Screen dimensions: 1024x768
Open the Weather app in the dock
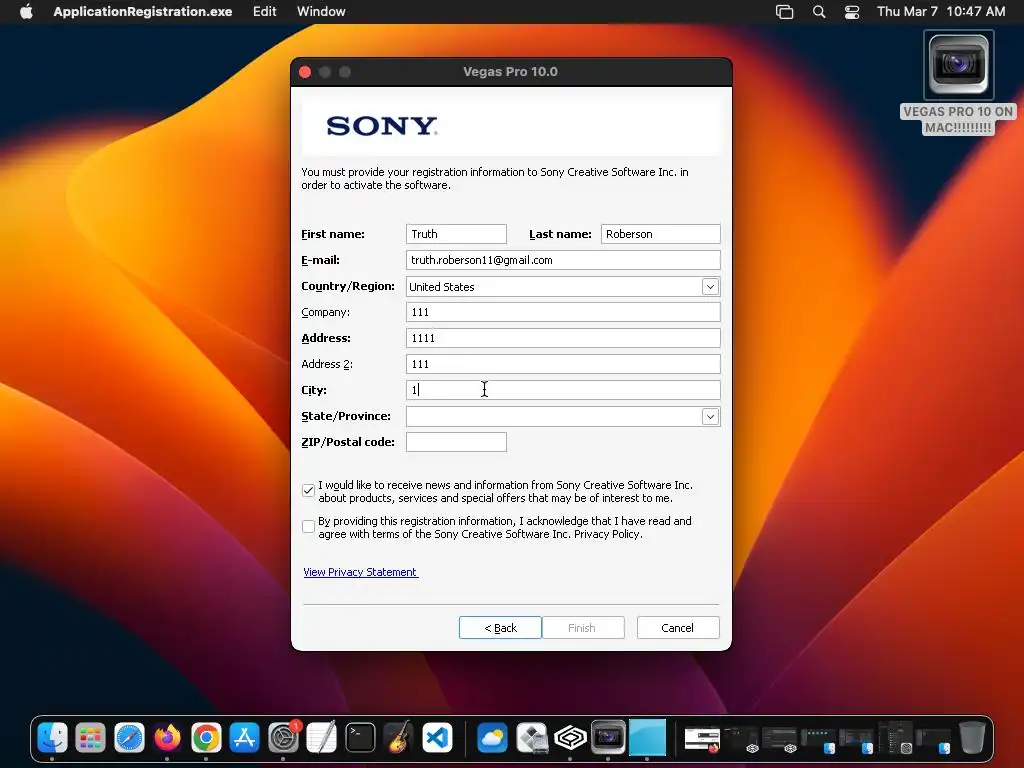pos(492,738)
